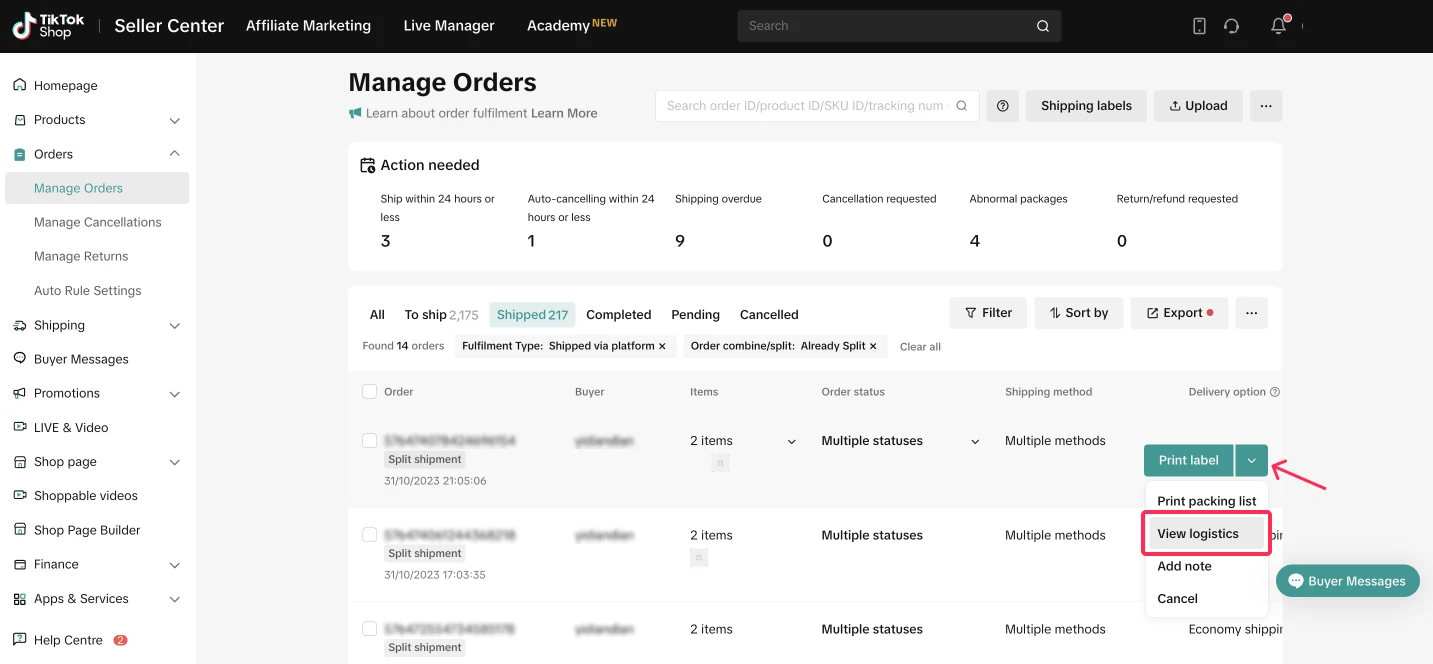Click the order ID search field
This screenshot has width=1433, height=664.
(x=805, y=106)
